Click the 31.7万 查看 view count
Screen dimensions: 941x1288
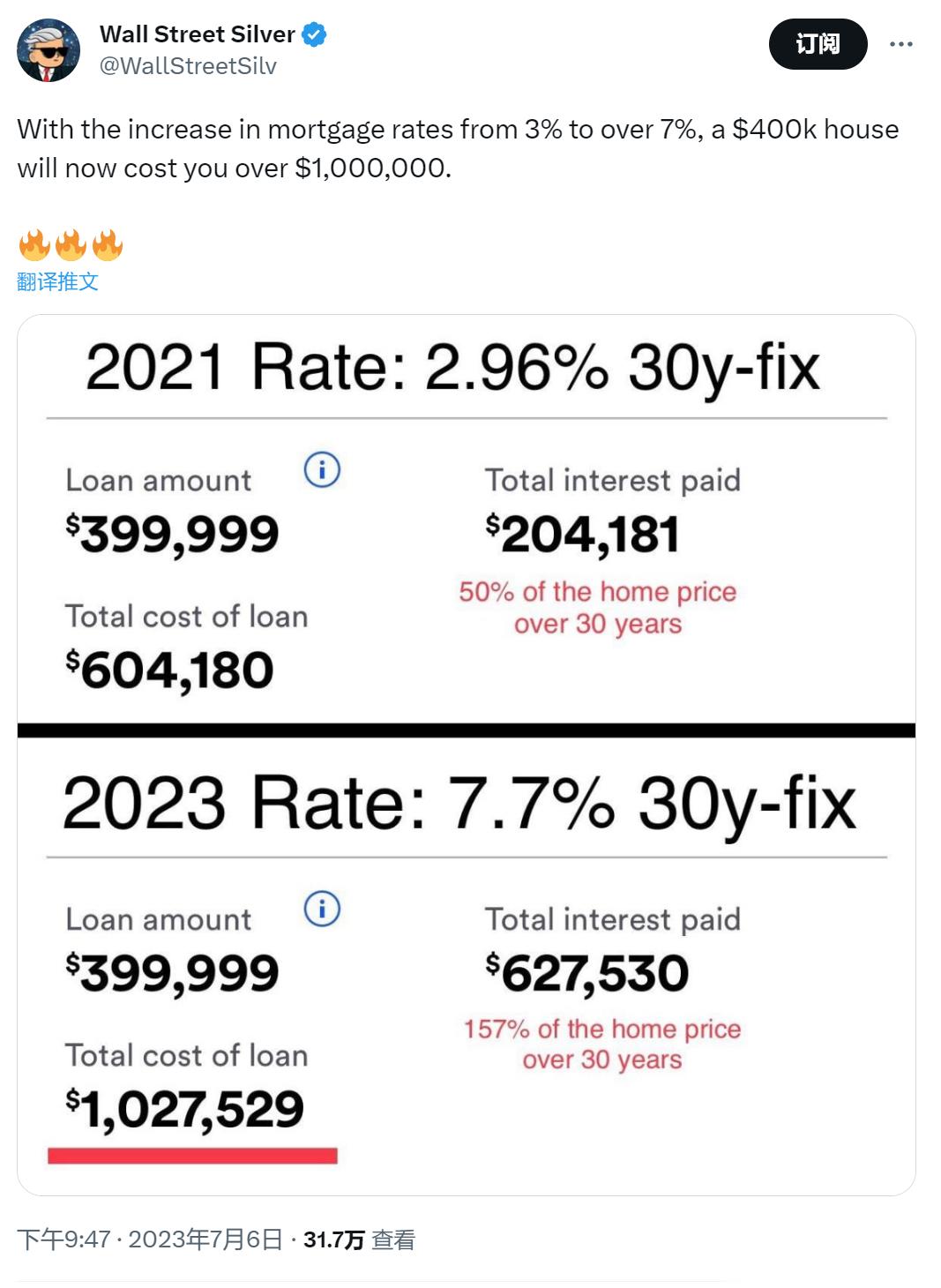[359, 1239]
